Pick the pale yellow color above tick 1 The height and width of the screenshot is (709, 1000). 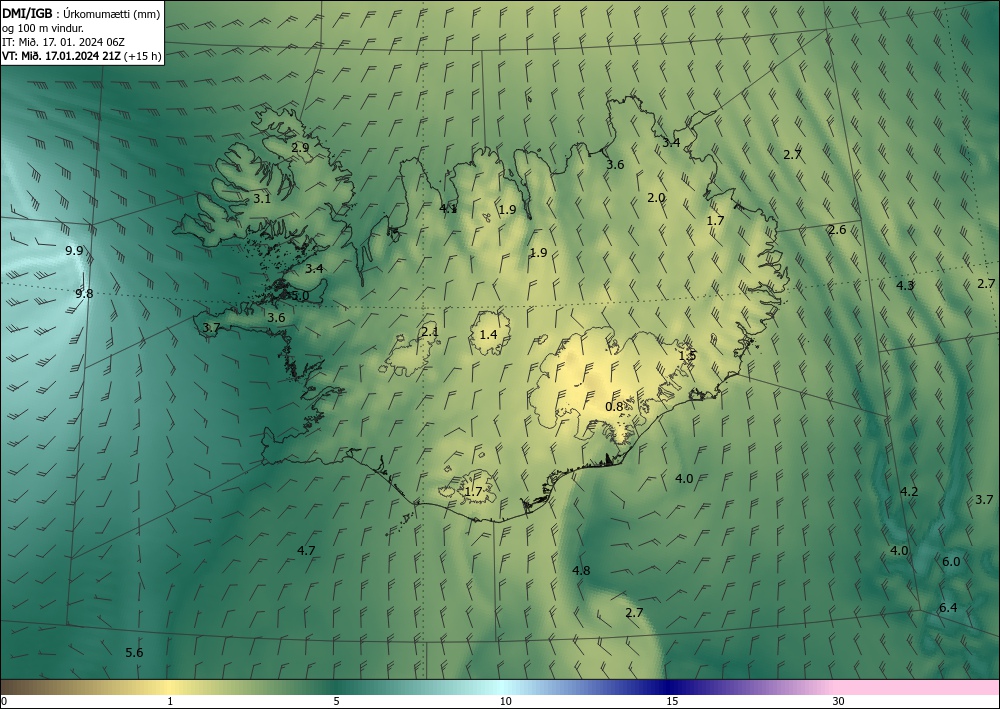pos(170,687)
